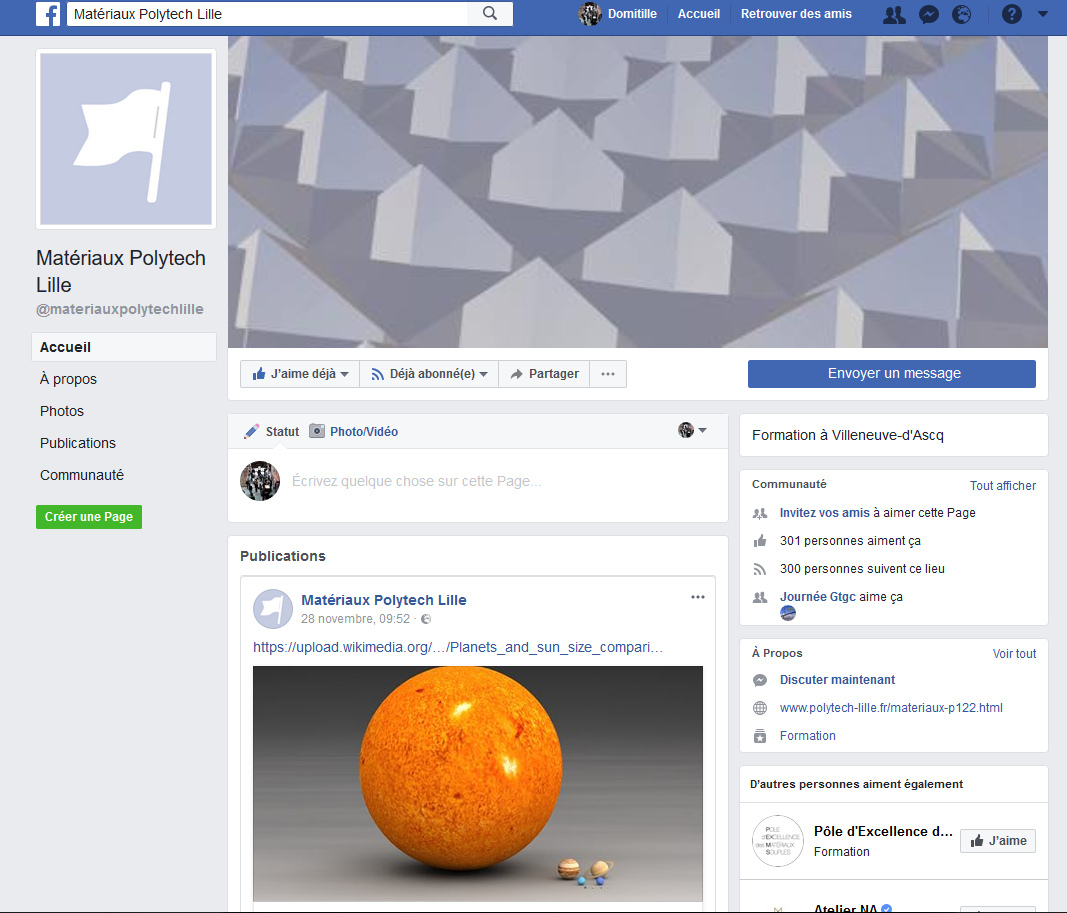Screen dimensions: 1067x913
Task: Click Discuter maintenant link
Action: click(837, 680)
